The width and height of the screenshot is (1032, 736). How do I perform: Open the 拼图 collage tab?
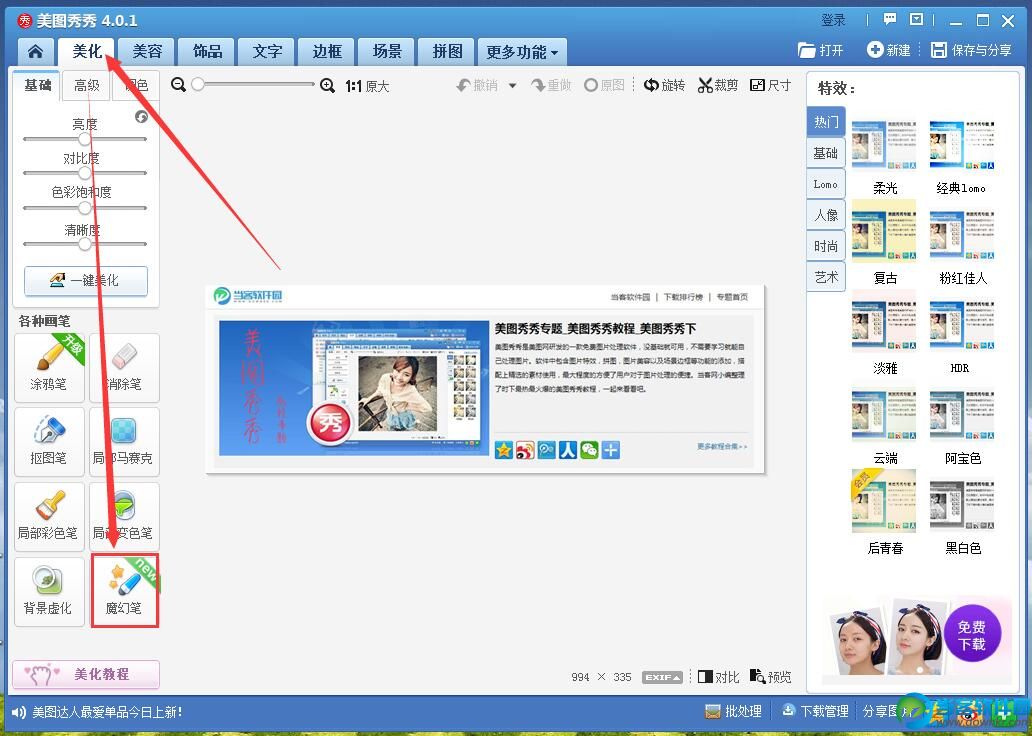click(x=448, y=51)
